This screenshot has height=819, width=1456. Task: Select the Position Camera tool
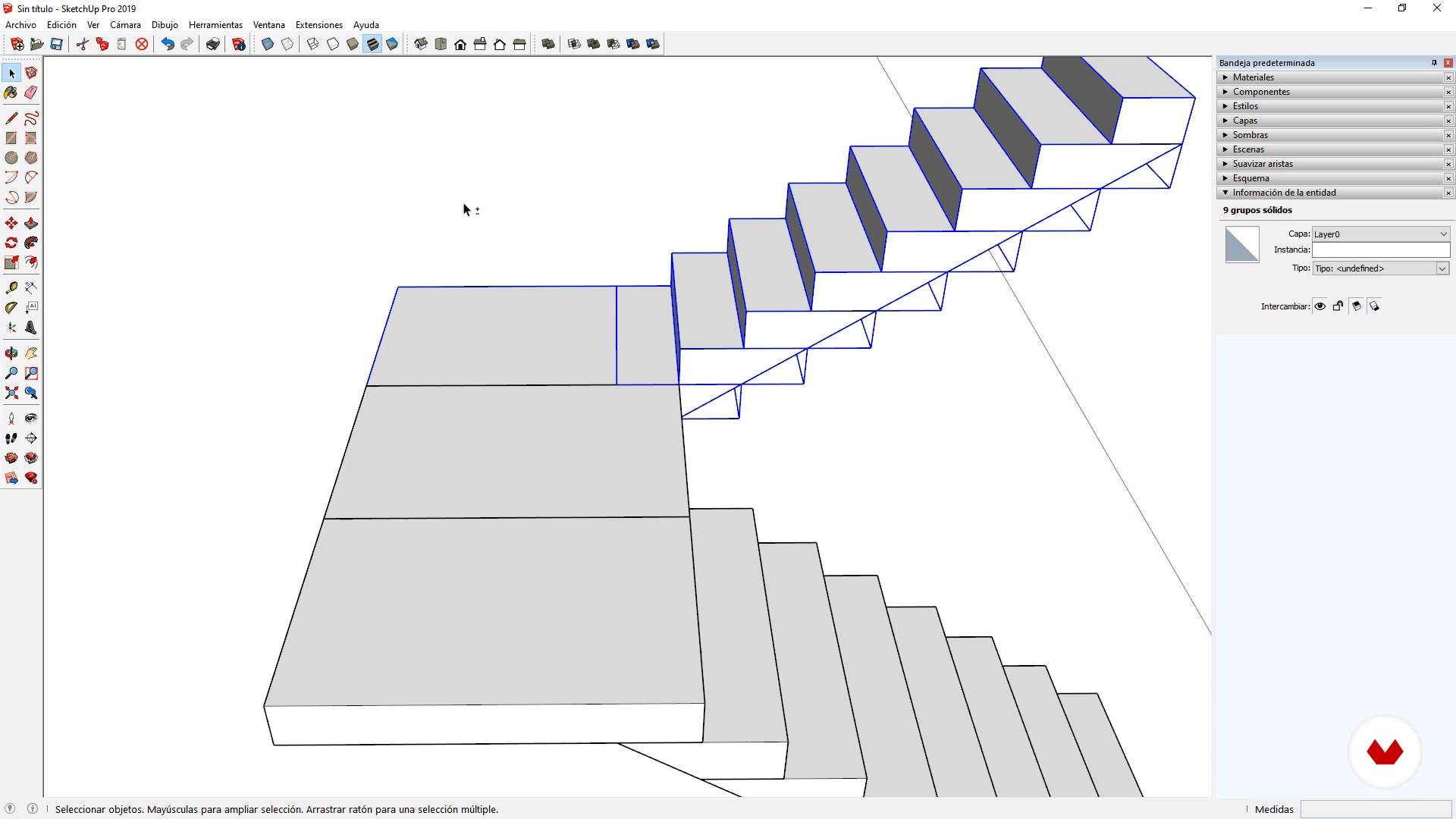pyautogui.click(x=11, y=419)
